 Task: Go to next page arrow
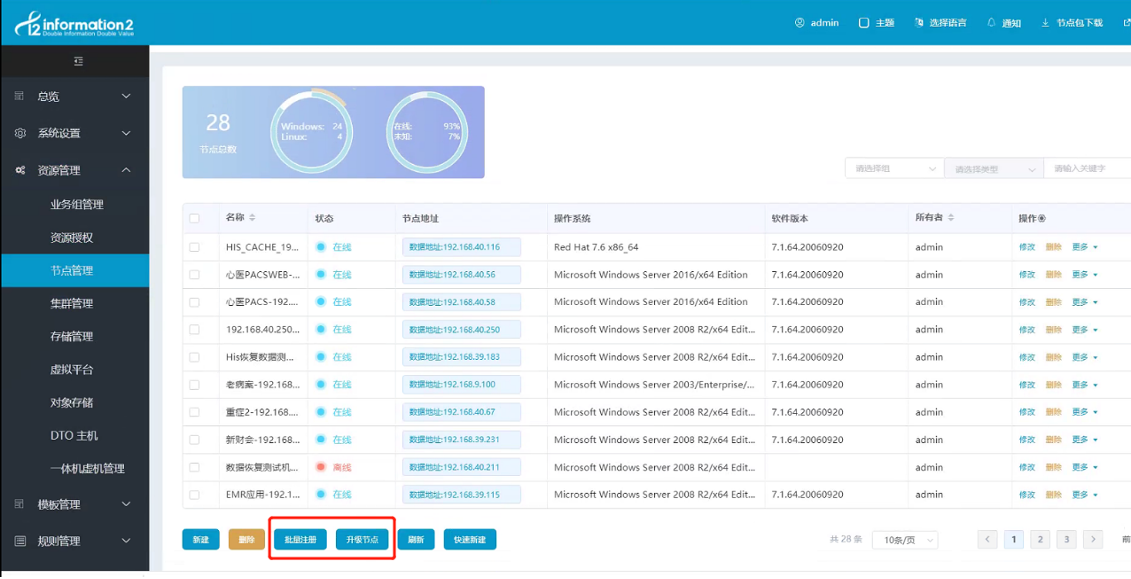click(1093, 539)
